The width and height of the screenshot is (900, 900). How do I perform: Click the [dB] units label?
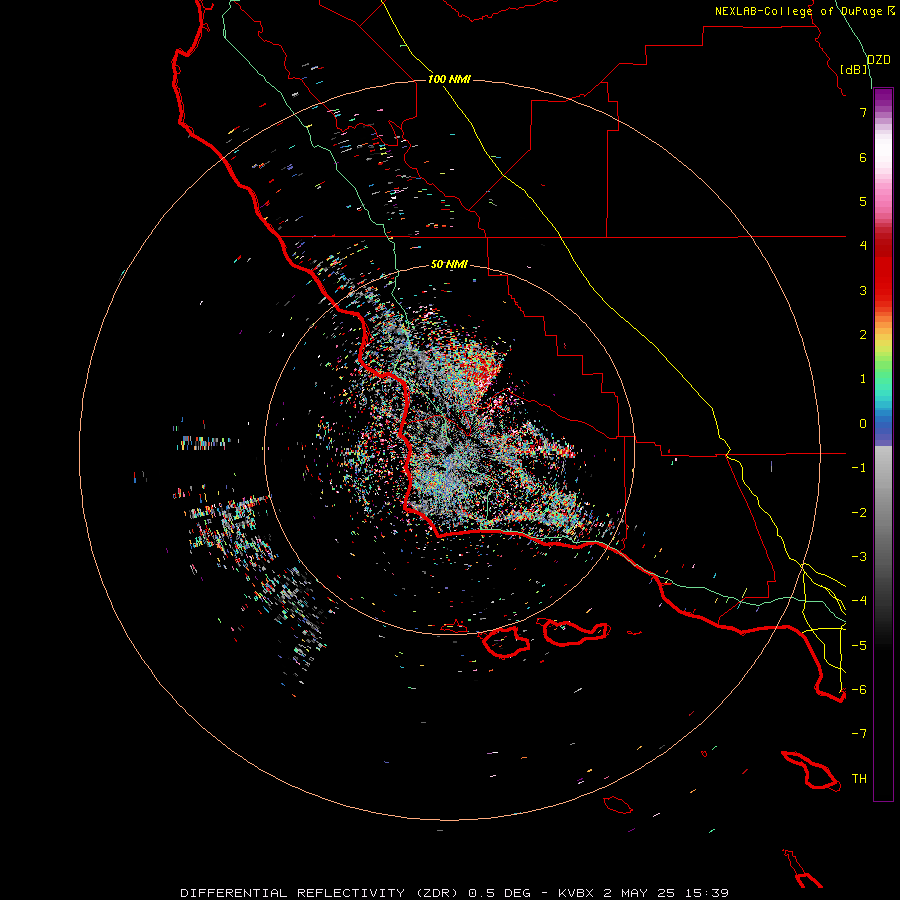pyautogui.click(x=853, y=69)
